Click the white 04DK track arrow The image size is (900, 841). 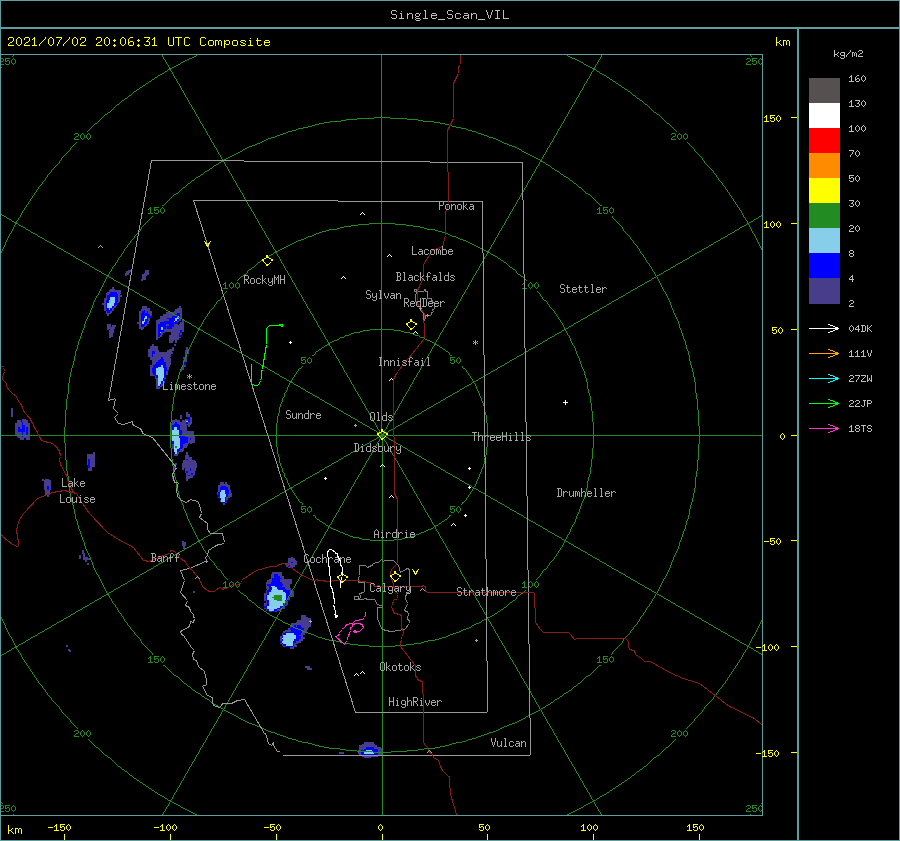point(824,328)
